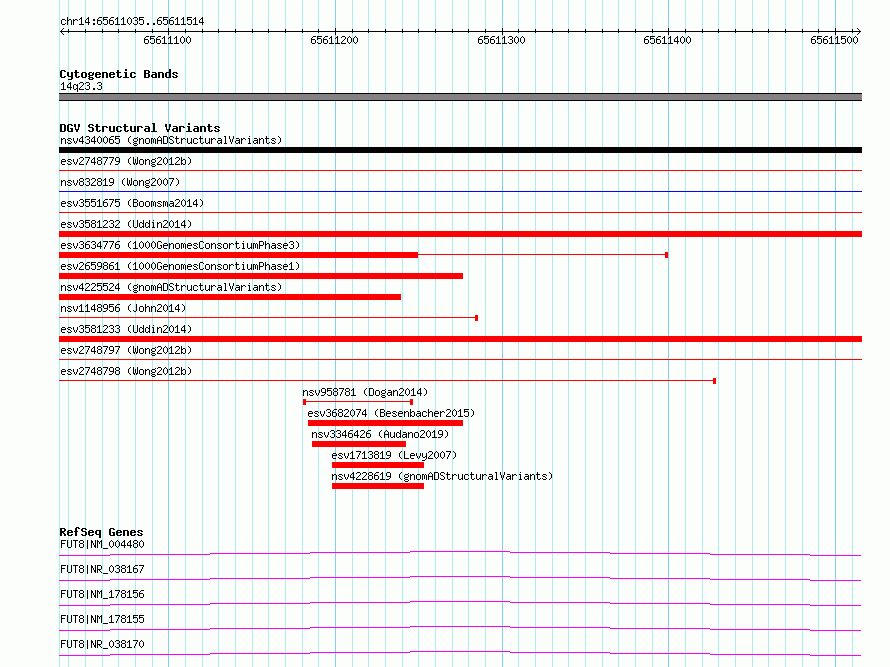Click the red bar under esv3682074

385,423
